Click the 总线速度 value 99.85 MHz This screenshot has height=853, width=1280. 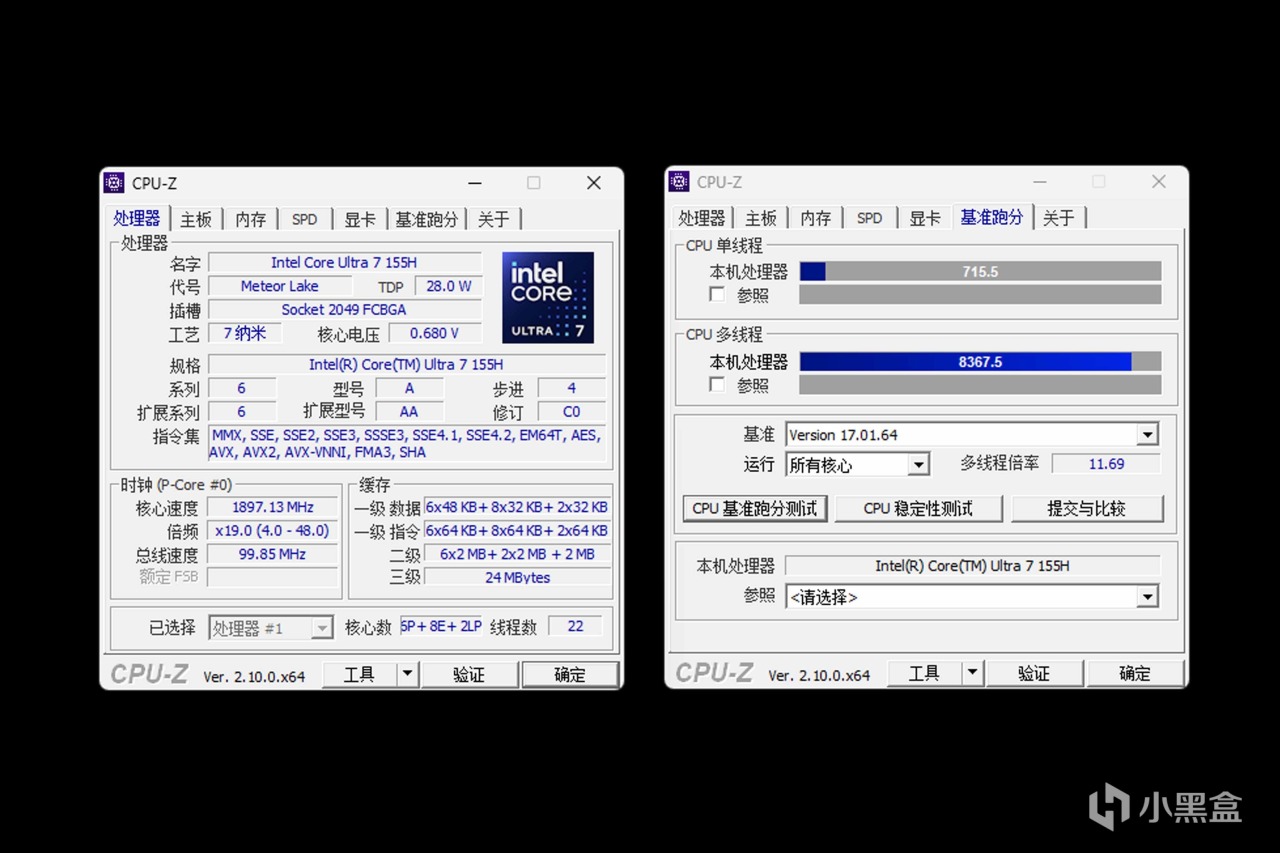273,554
